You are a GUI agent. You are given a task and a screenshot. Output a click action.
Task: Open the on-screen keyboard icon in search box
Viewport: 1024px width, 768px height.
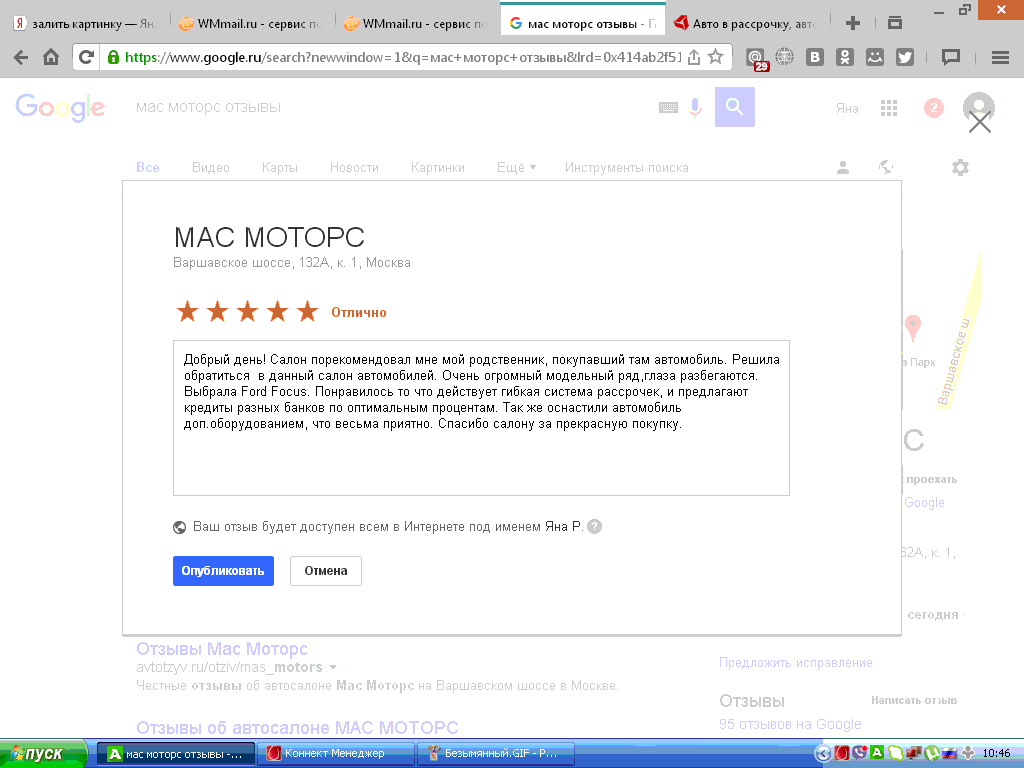[x=668, y=107]
